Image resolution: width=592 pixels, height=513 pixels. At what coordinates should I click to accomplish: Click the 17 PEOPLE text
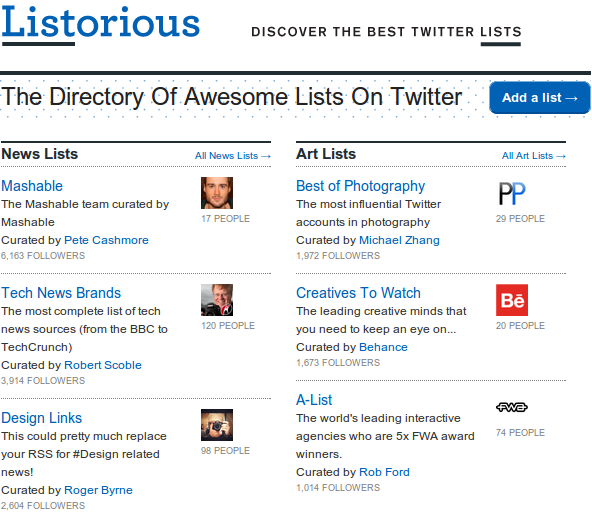click(225, 219)
